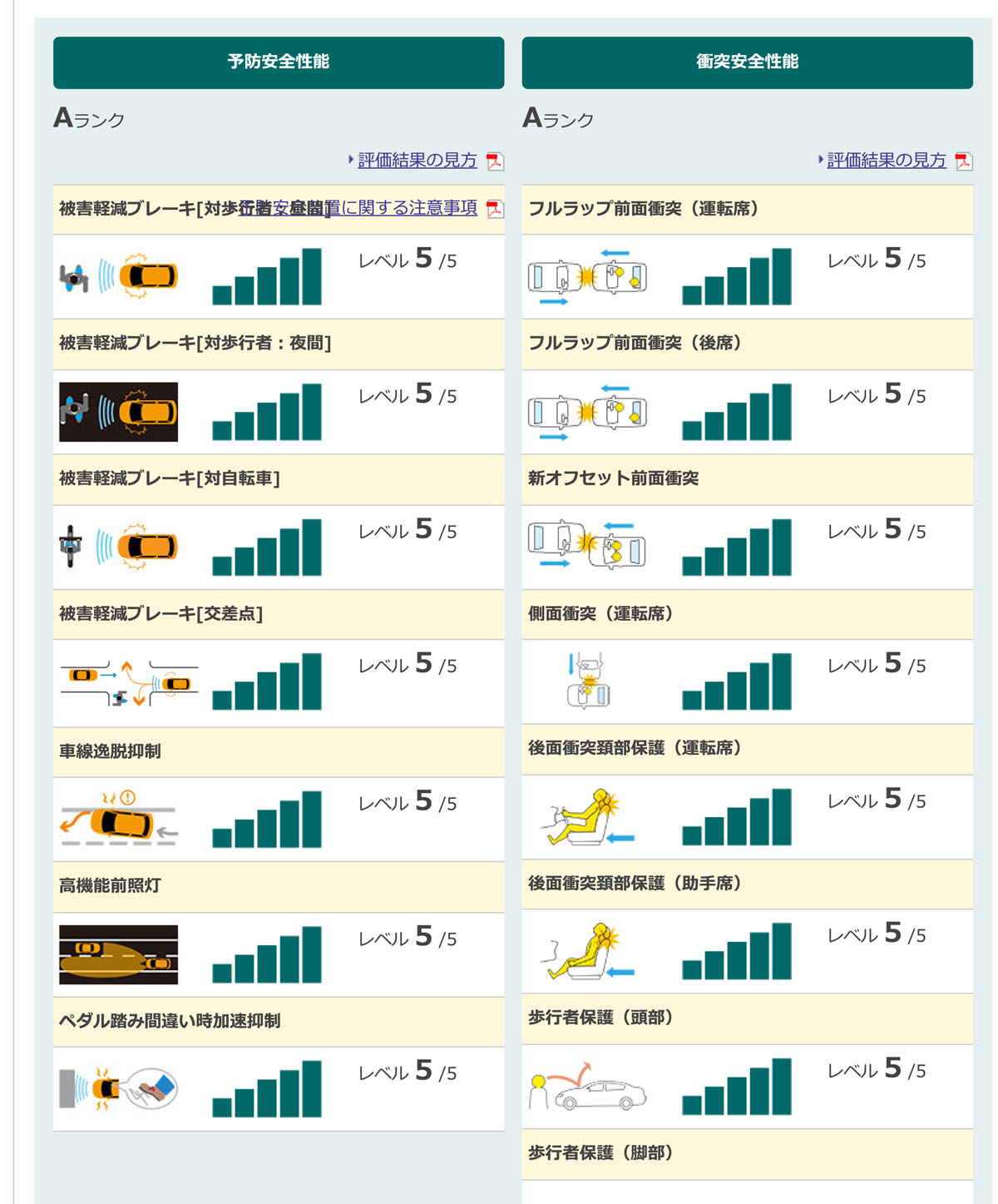Click the pedal misapplication illustration
This screenshot has width=998, height=1204.
click(118, 1088)
